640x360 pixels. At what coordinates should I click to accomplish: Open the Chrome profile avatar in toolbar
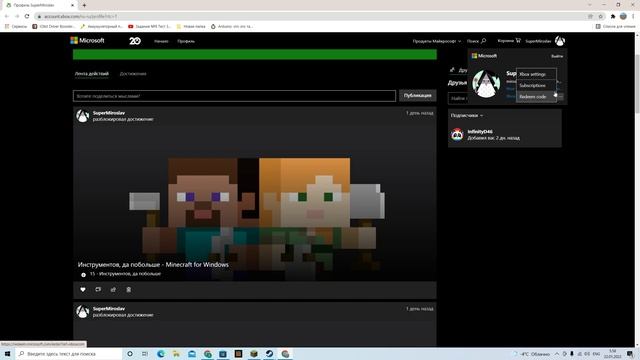click(623, 16)
